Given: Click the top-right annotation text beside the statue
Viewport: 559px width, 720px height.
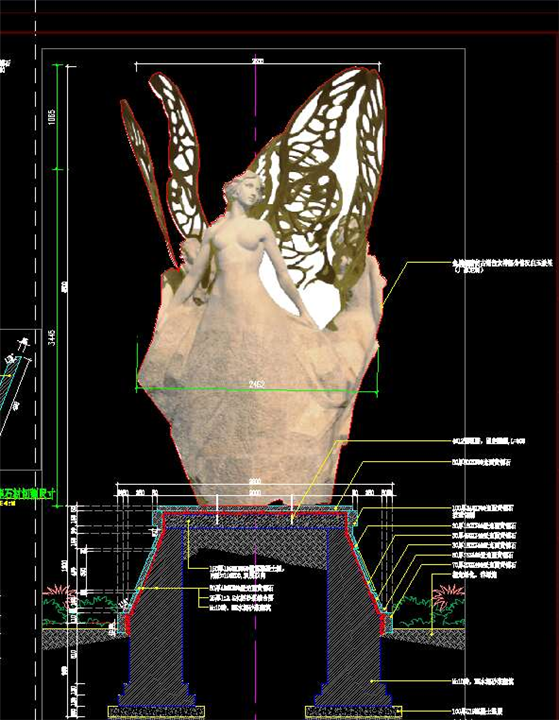Looking at the screenshot, I should 502,265.
